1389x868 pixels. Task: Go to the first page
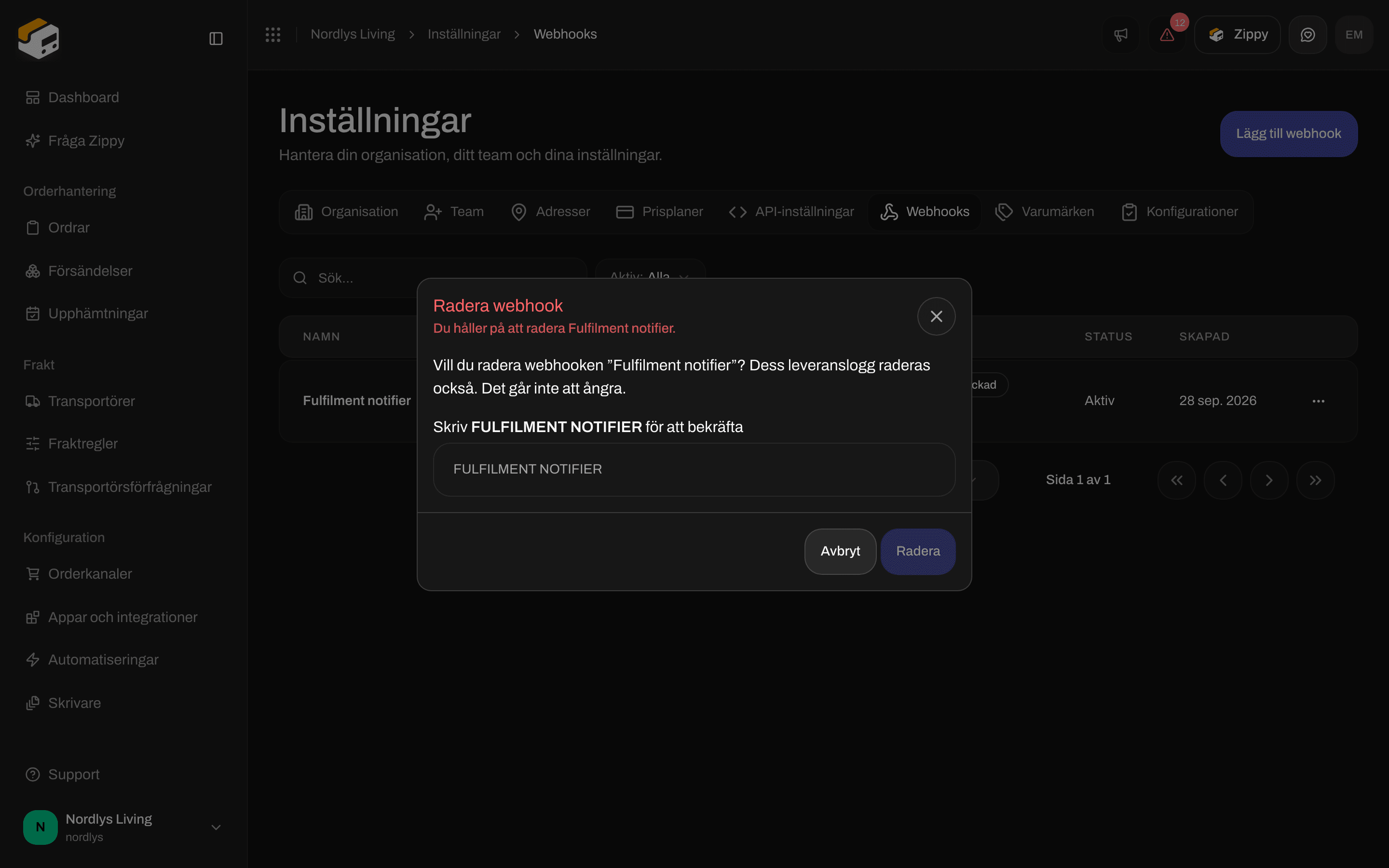(1177, 480)
